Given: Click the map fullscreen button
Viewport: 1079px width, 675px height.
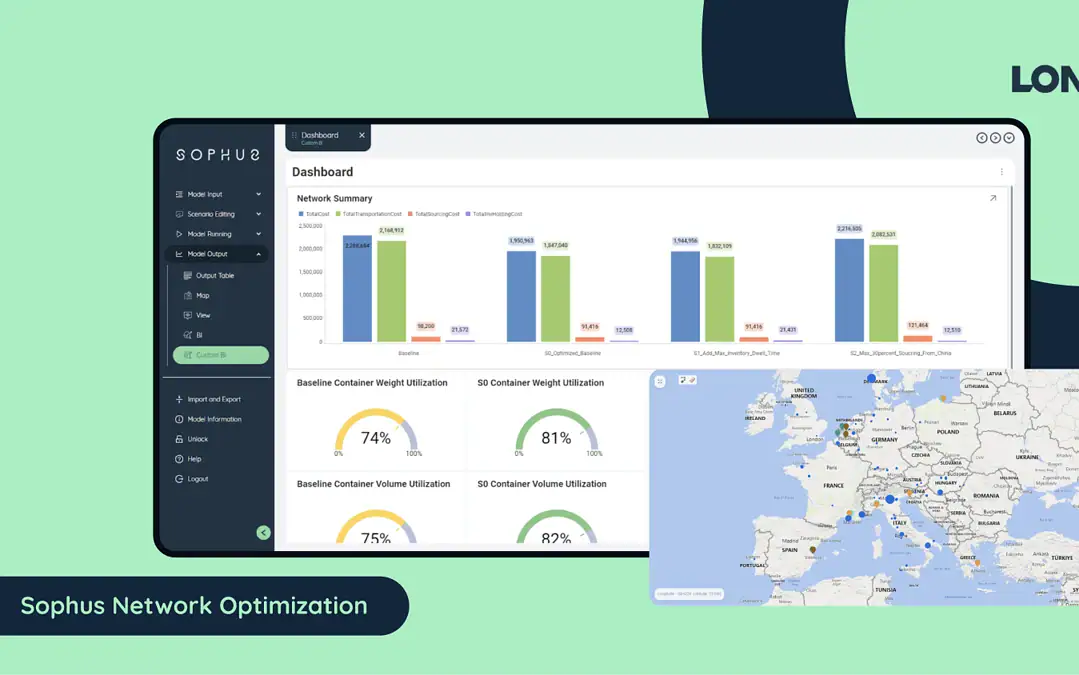Looking at the screenshot, I should click(x=660, y=381).
